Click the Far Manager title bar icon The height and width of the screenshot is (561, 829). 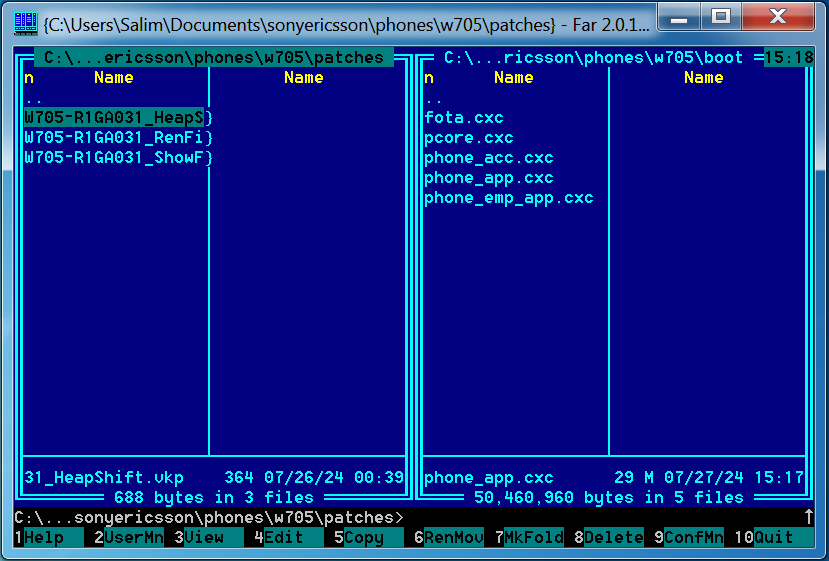(x=25, y=24)
